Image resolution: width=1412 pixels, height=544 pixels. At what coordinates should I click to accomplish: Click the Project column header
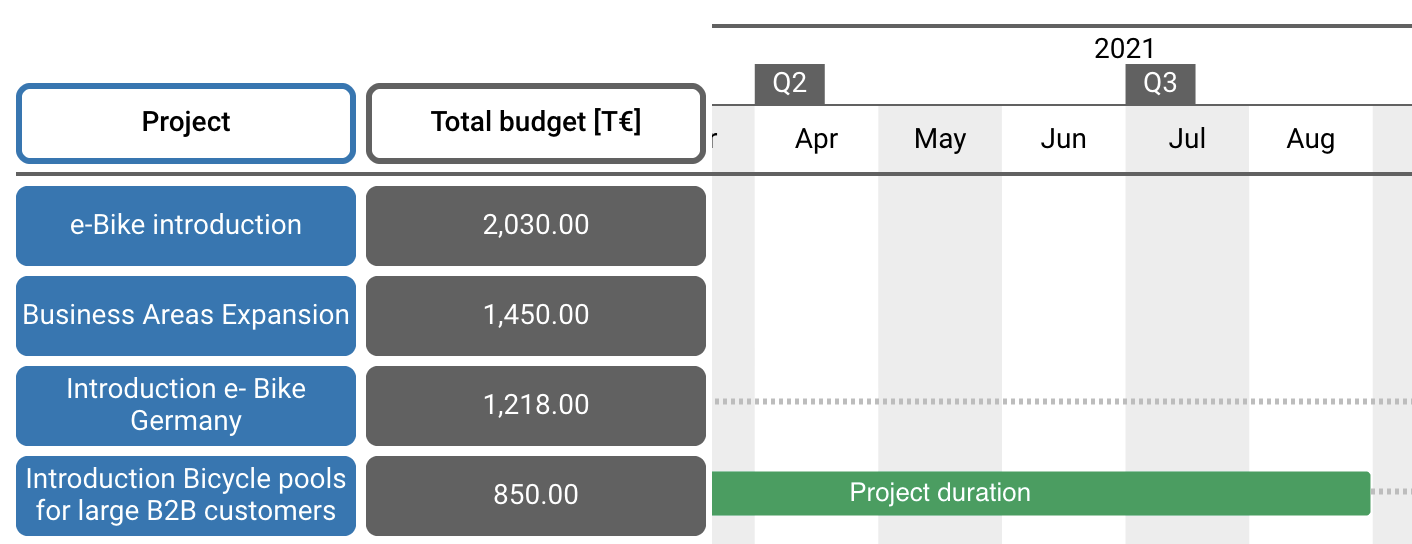(186, 123)
